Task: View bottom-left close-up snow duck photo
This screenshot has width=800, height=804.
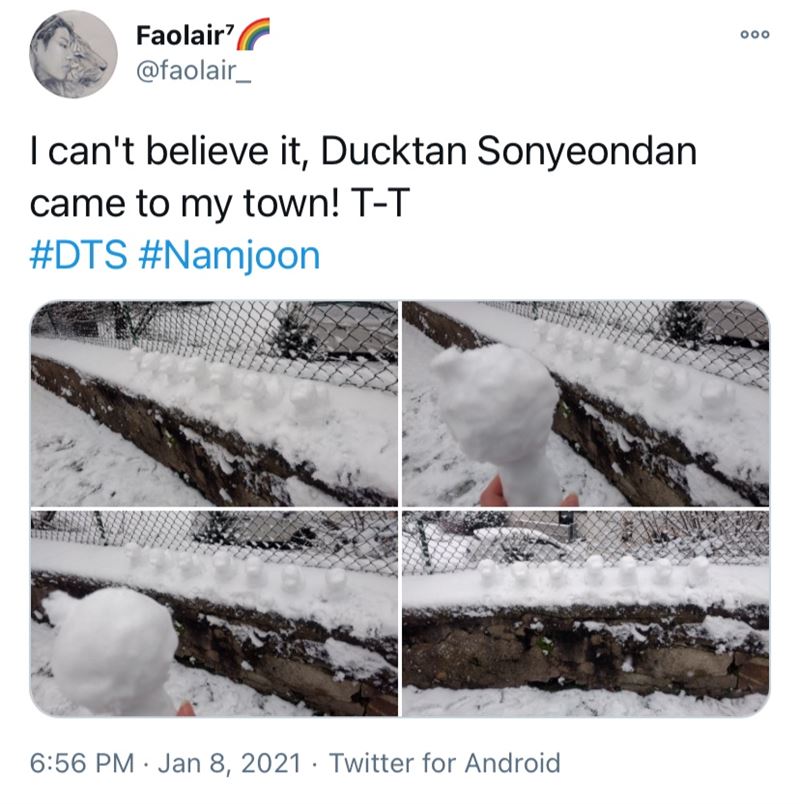Action: click(x=214, y=613)
